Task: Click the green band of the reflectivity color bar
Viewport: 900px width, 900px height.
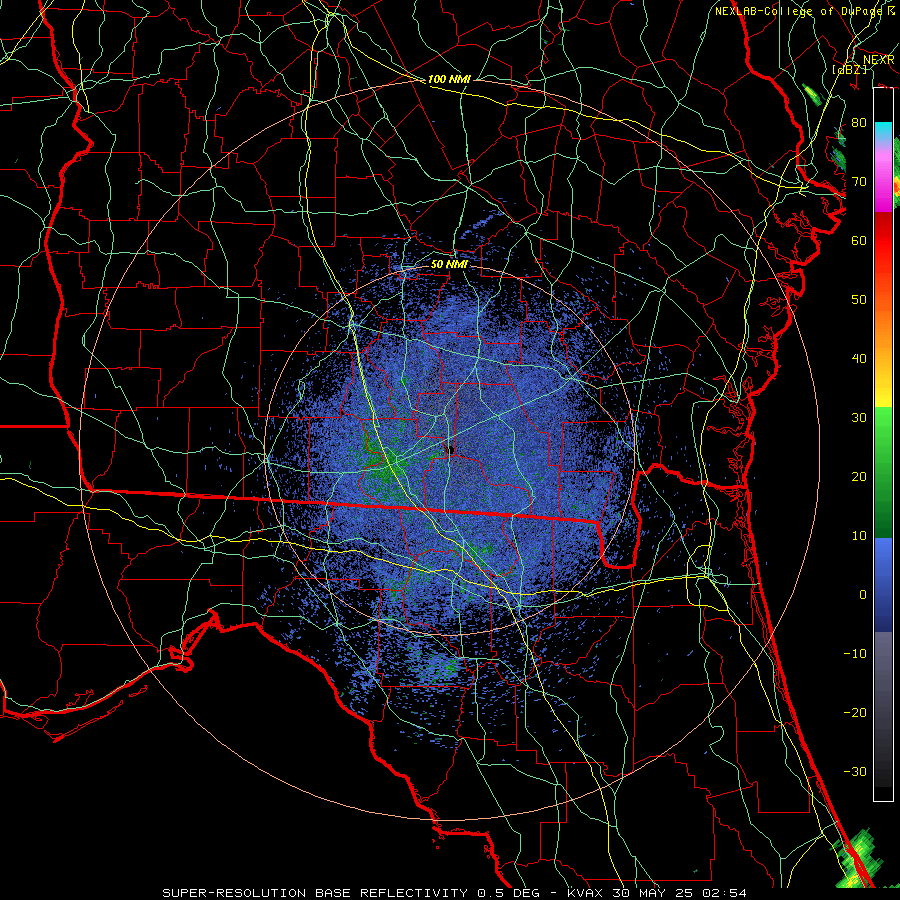Action: [x=883, y=472]
